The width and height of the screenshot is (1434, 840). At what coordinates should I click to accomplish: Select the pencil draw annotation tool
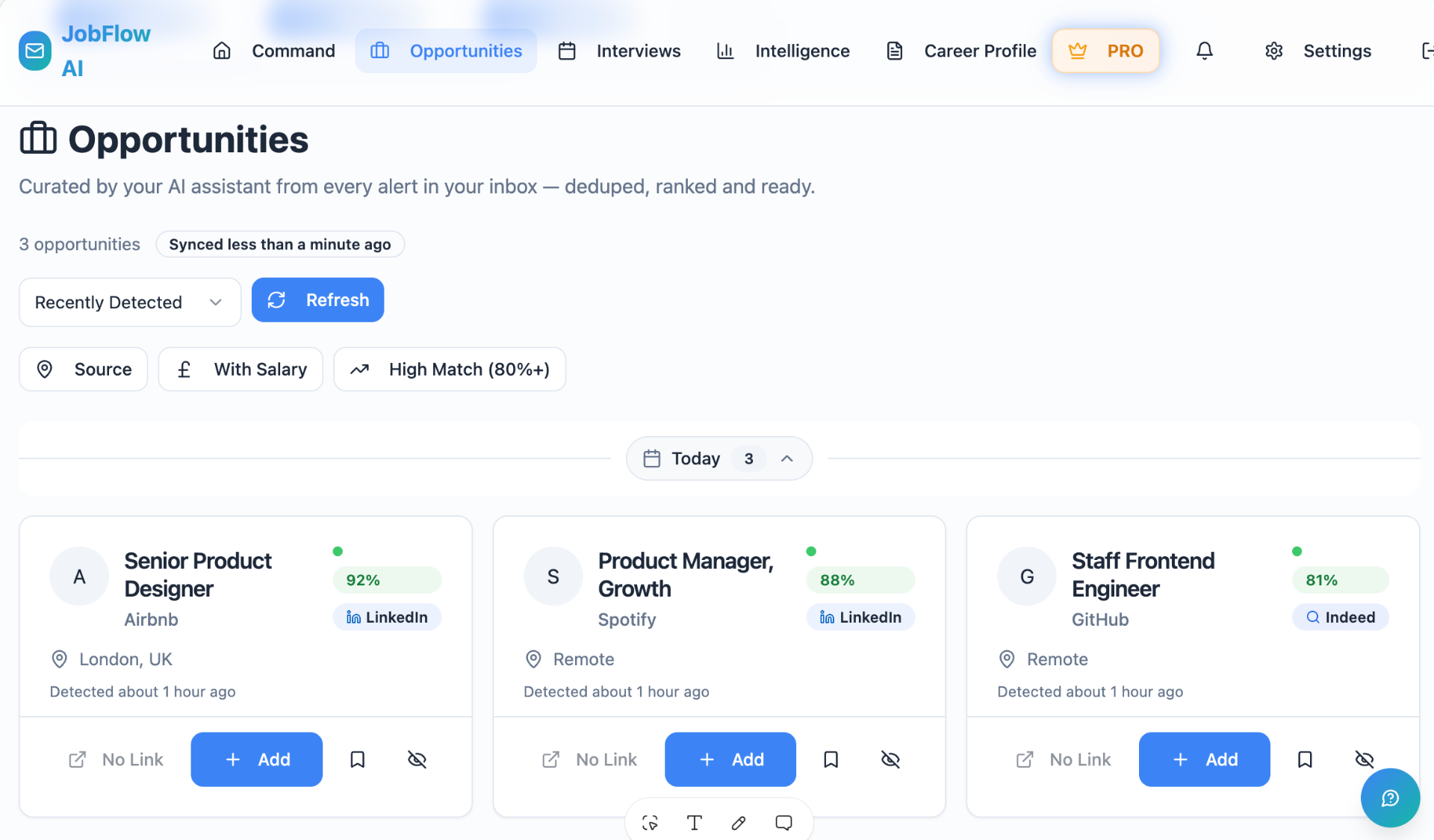click(x=739, y=823)
